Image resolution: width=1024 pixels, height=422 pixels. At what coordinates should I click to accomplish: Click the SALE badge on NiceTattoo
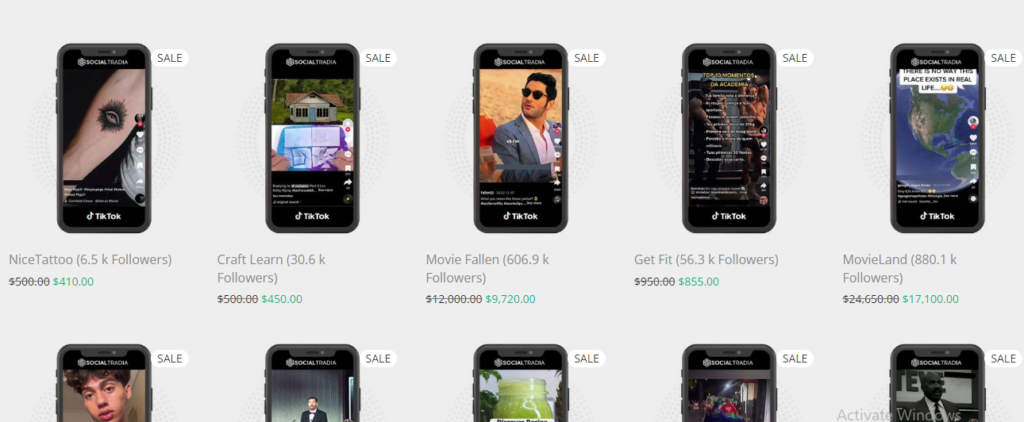[170, 57]
